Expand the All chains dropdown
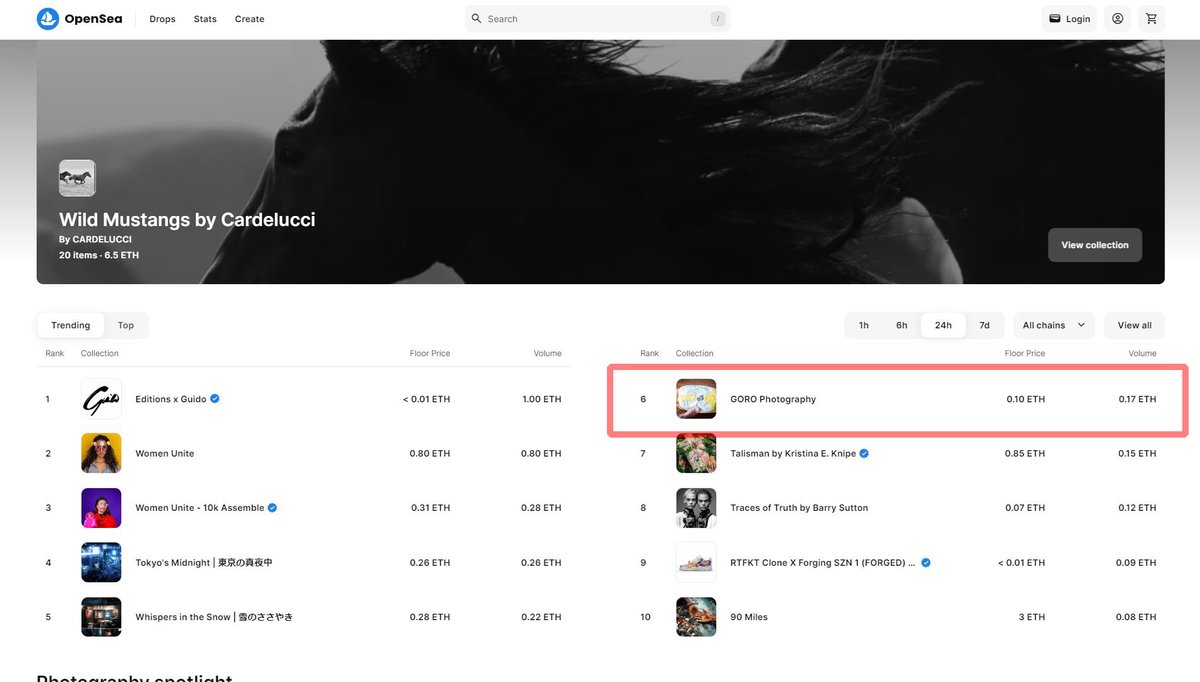Image resolution: width=1200 pixels, height=682 pixels. pos(1054,325)
